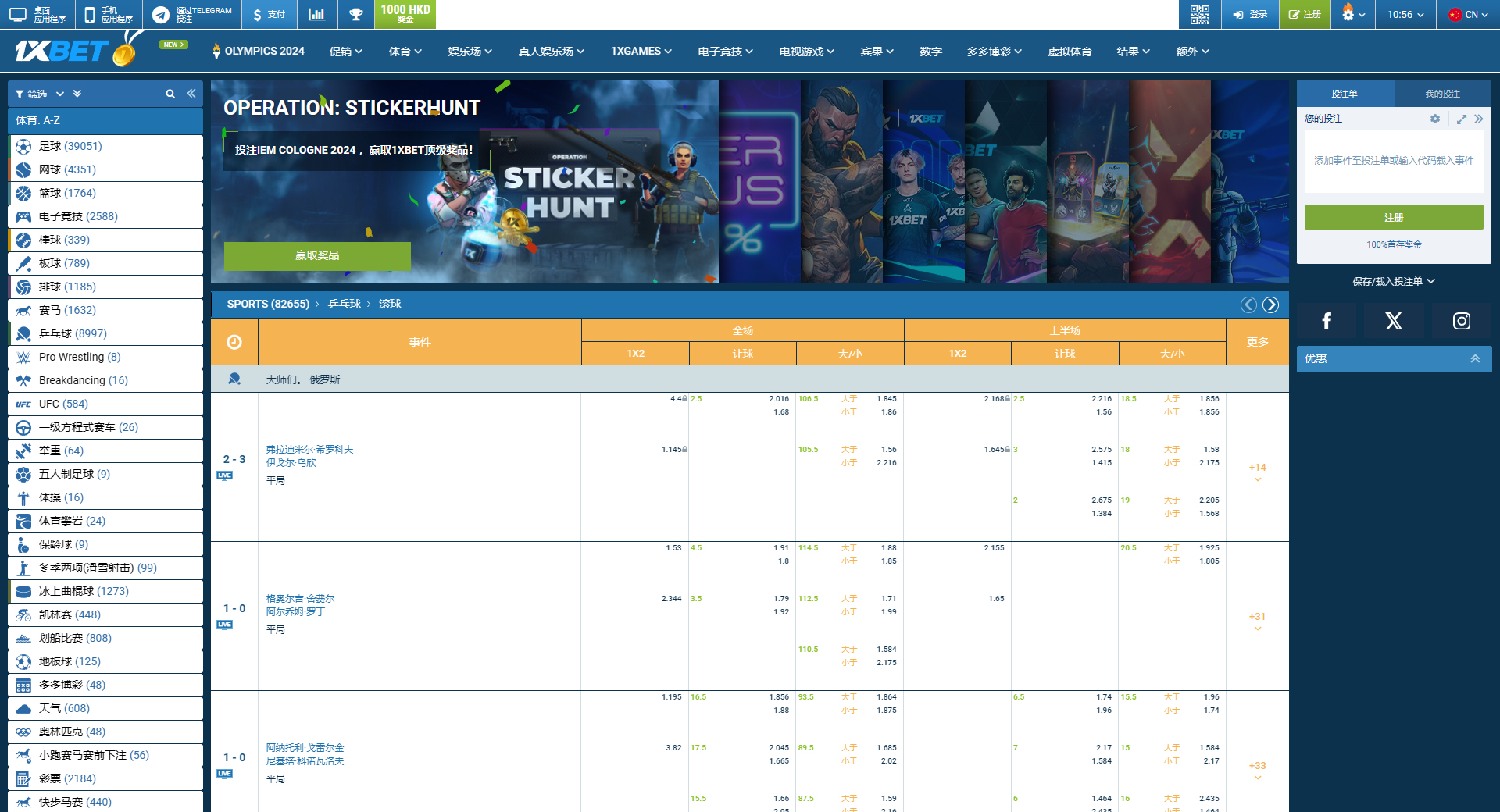Click the 添加事件至投注单 input area
Image resolution: width=1500 pixels, height=812 pixels.
pos(1394,161)
